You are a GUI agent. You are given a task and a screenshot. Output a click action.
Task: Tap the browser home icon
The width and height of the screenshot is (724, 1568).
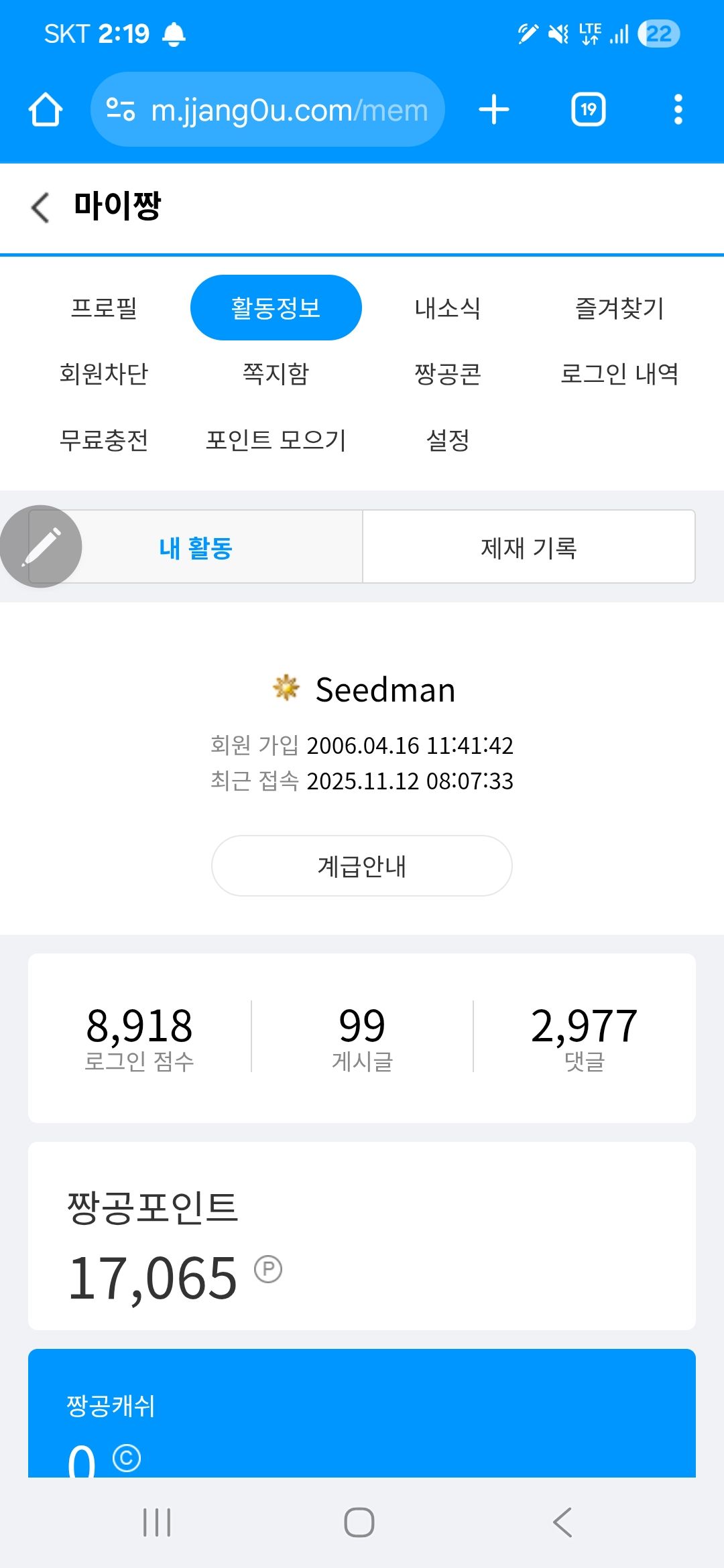coord(46,110)
